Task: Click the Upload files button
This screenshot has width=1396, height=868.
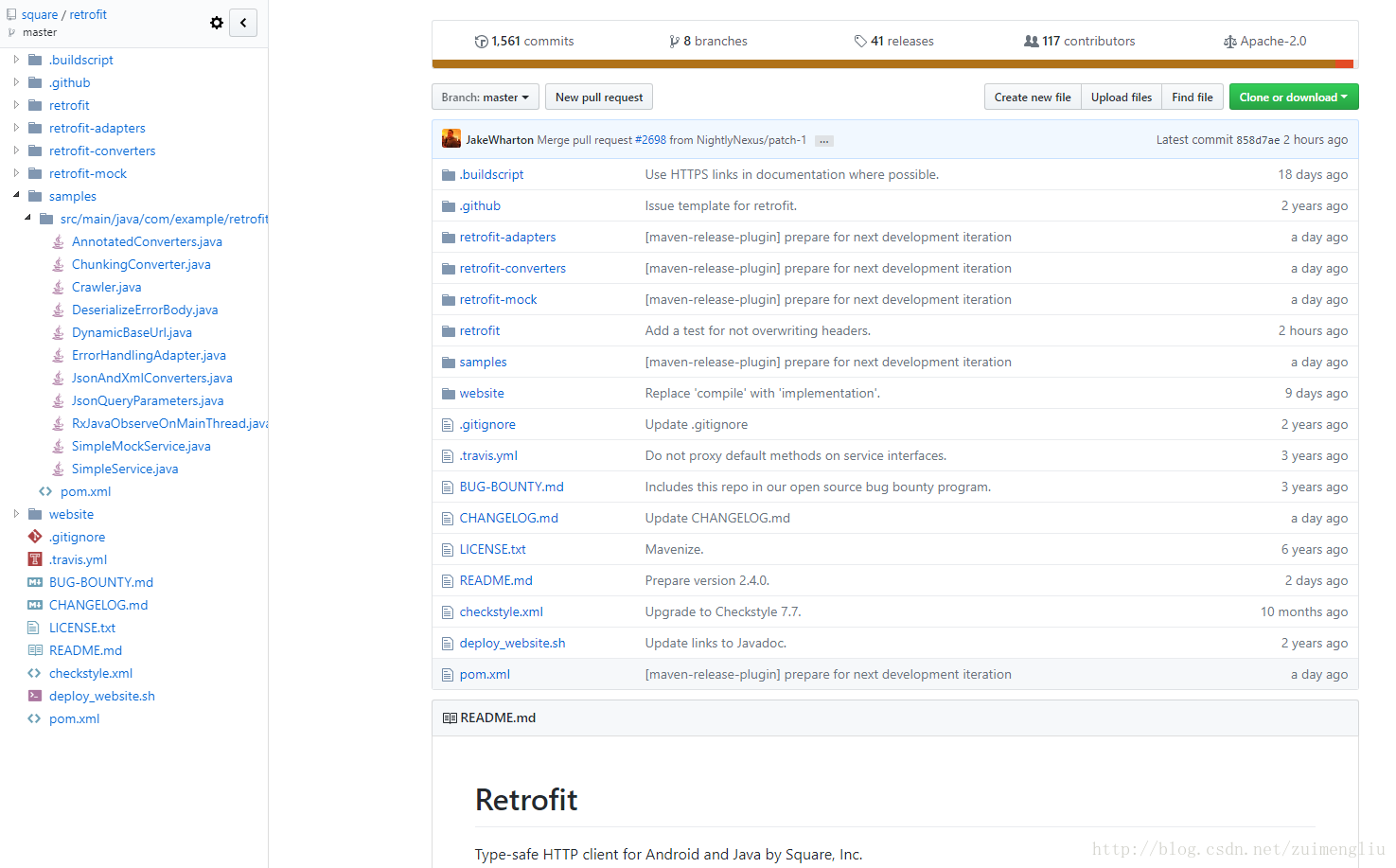Action: point(1122,97)
